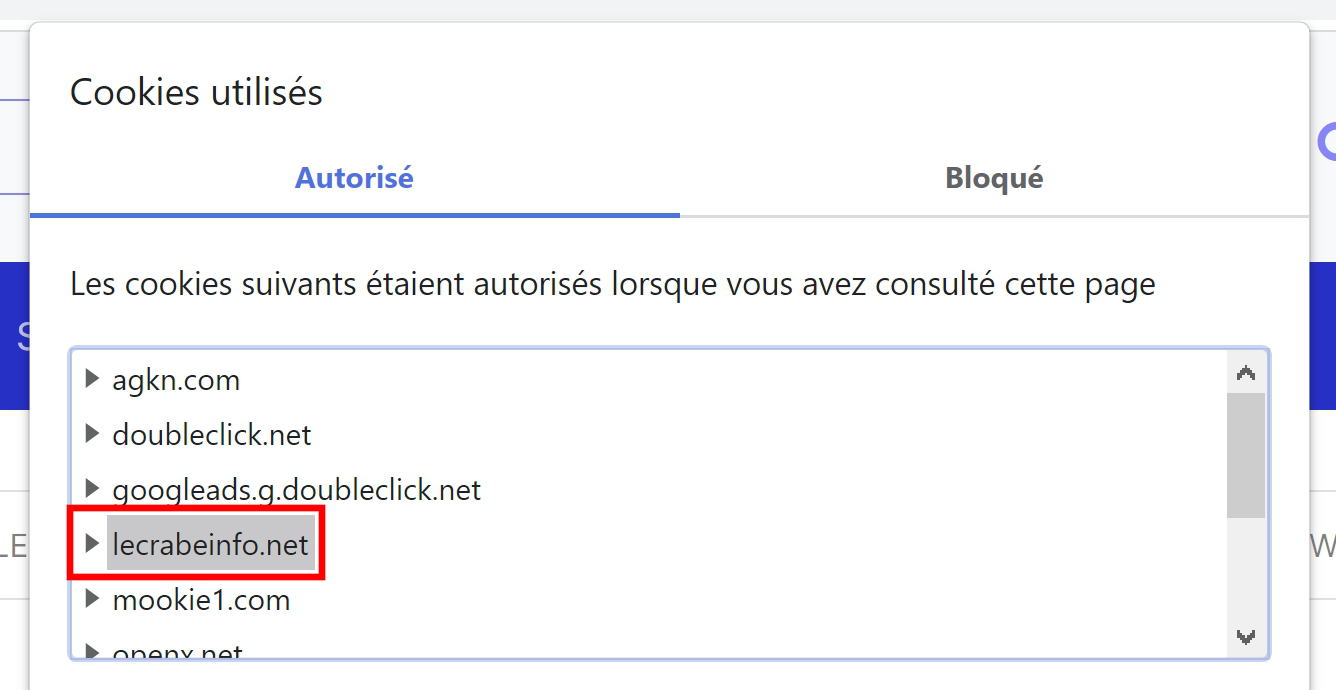Expand the lecrabeinfo.net triangle
This screenshot has height=690, width=1336.
point(92,543)
